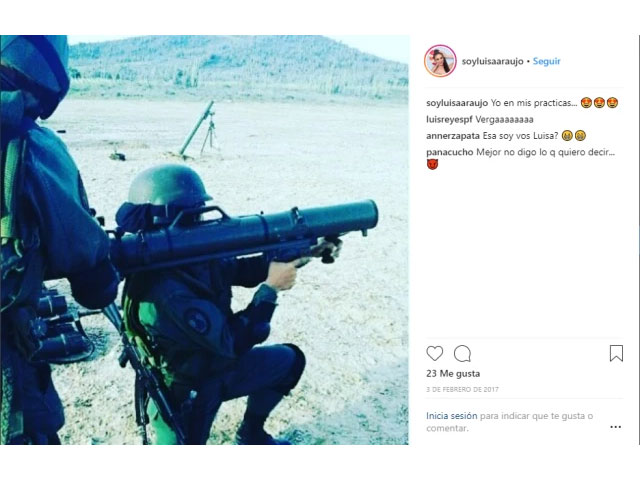This screenshot has height=480, width=640.
Task: Click the heart like icon
Action: click(434, 353)
